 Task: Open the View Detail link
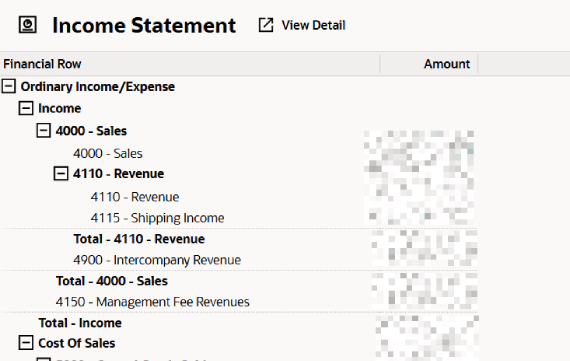tap(313, 25)
